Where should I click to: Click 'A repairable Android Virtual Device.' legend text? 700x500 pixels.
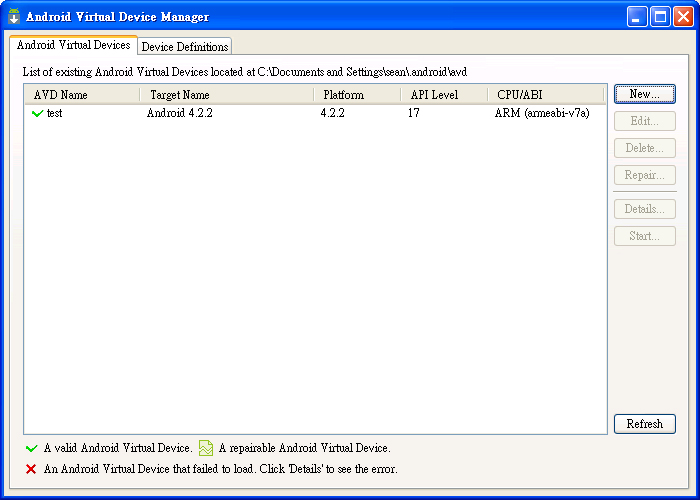pos(305,448)
